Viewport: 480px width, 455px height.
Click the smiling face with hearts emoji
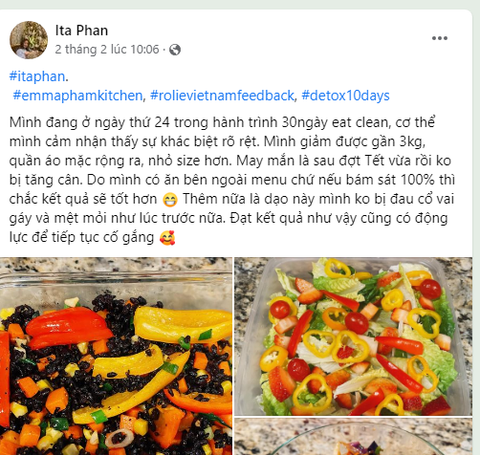(x=167, y=238)
